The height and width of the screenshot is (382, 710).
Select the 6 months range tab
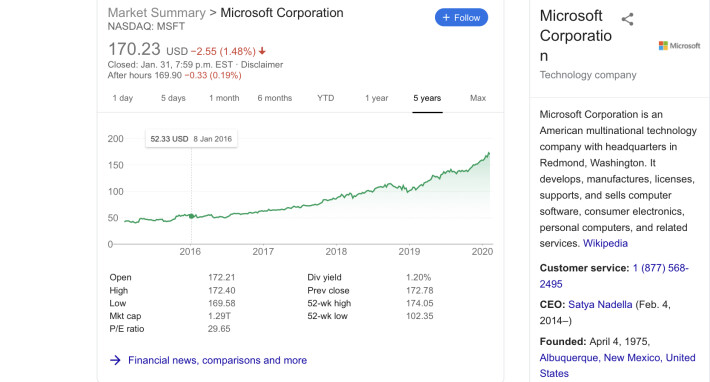click(x=275, y=98)
